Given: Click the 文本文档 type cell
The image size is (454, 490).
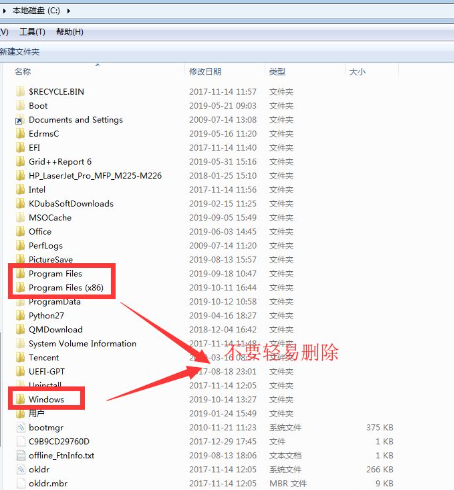Looking at the screenshot, I should [x=285, y=455].
